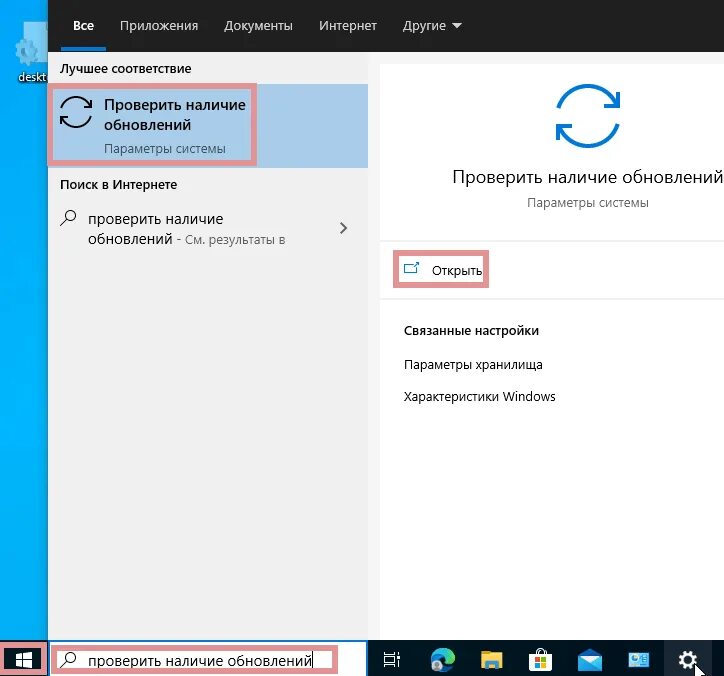This screenshot has width=724, height=676.
Task: Switch to the Документы tab
Action: (258, 26)
